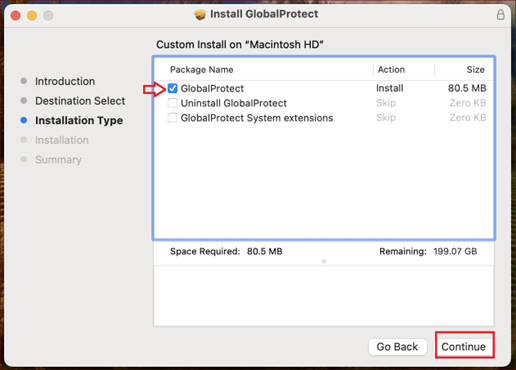Click the Go Back button
This screenshot has width=516, height=370.
pyautogui.click(x=397, y=347)
